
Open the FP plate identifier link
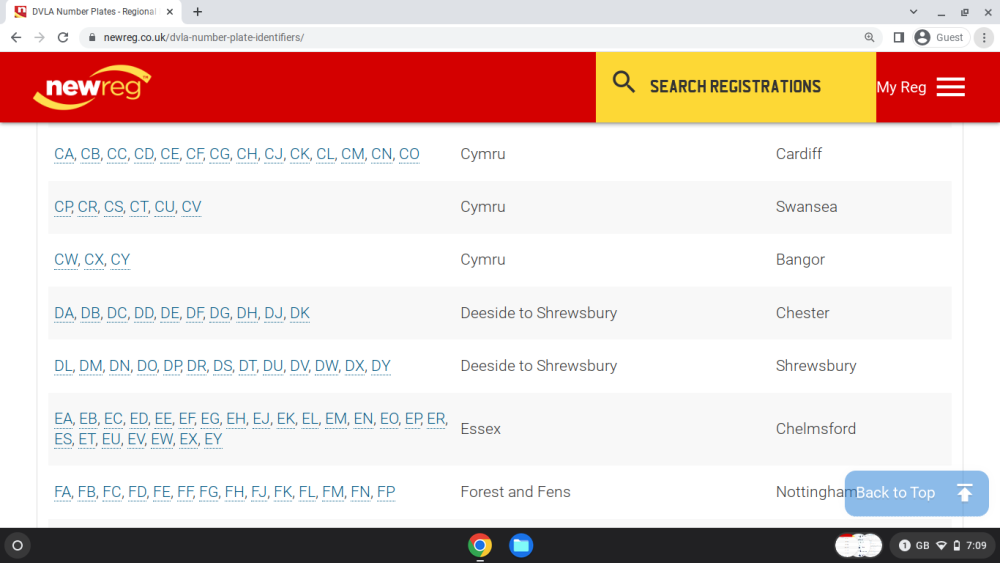point(386,492)
